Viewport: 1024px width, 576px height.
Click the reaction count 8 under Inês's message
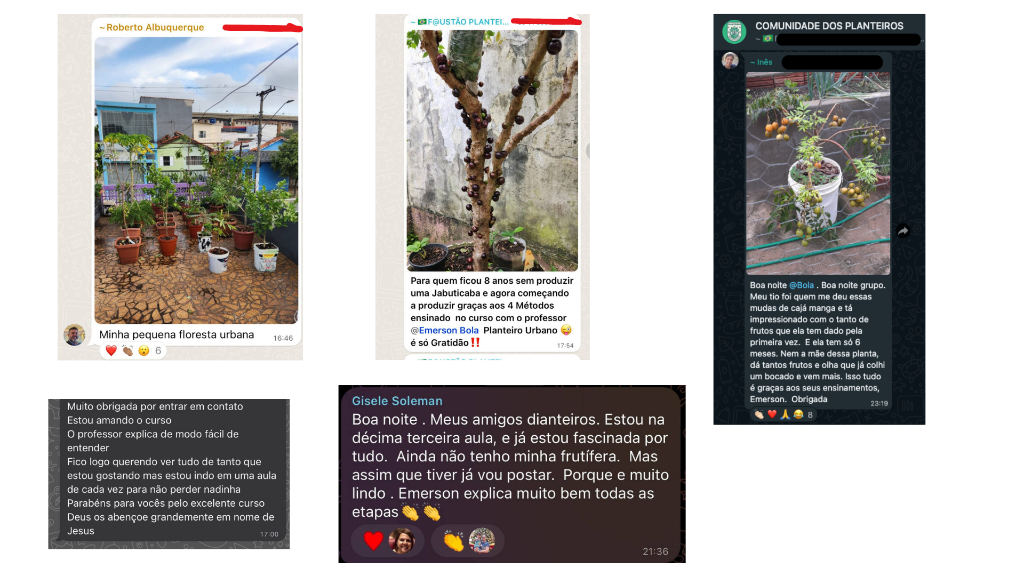click(x=810, y=415)
